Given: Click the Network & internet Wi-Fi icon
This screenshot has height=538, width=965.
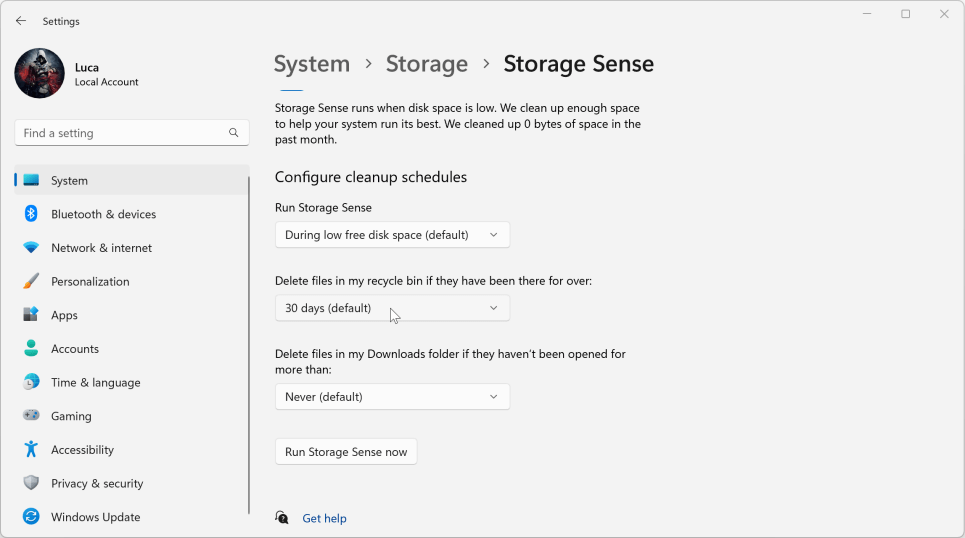Looking at the screenshot, I should pyautogui.click(x=31, y=248).
